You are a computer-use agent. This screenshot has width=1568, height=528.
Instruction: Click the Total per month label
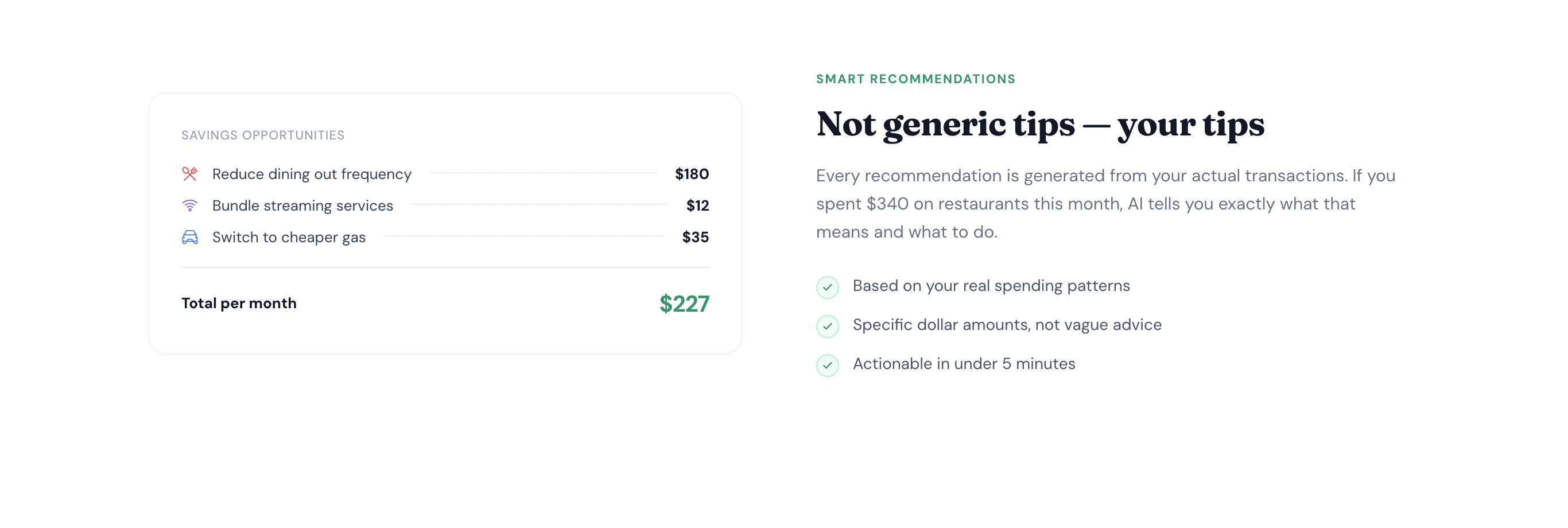[x=239, y=303]
